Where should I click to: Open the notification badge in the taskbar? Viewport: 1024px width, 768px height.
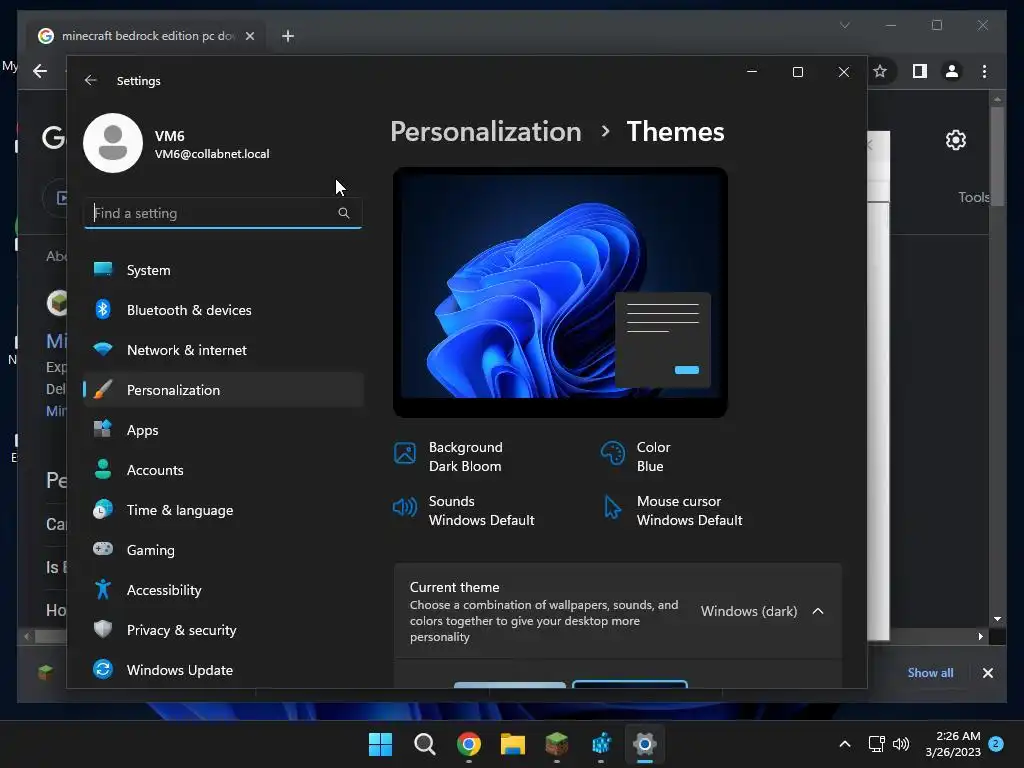click(x=996, y=744)
